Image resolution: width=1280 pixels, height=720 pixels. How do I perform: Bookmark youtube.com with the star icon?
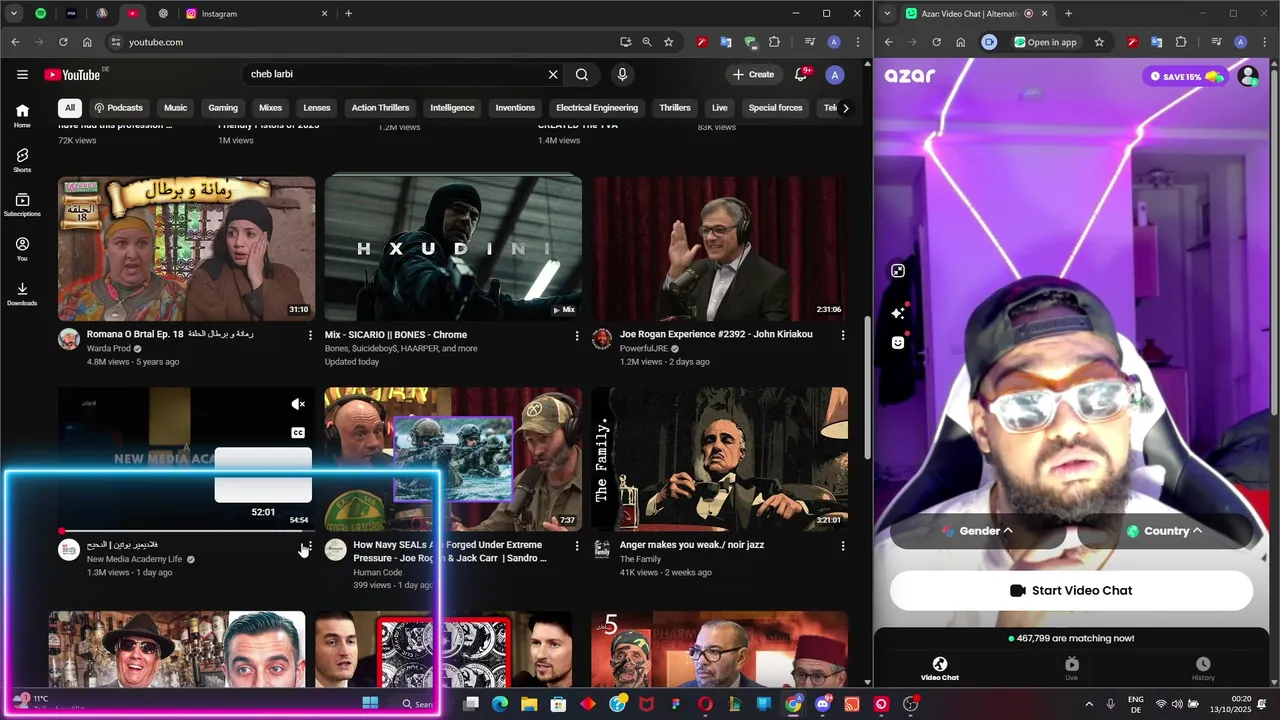click(x=669, y=42)
